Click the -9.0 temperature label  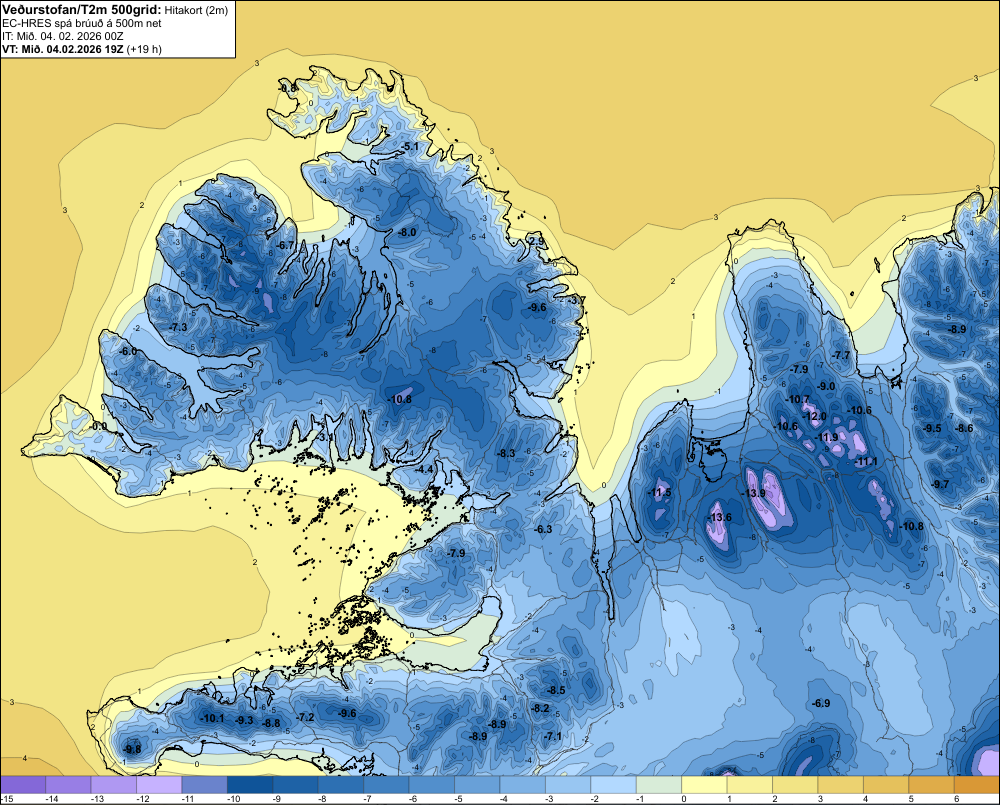pyautogui.click(x=827, y=387)
